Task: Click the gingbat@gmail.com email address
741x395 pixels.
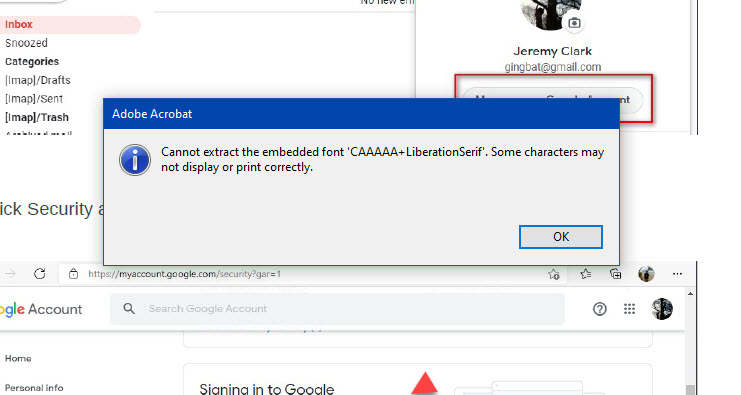Action: tap(552, 67)
